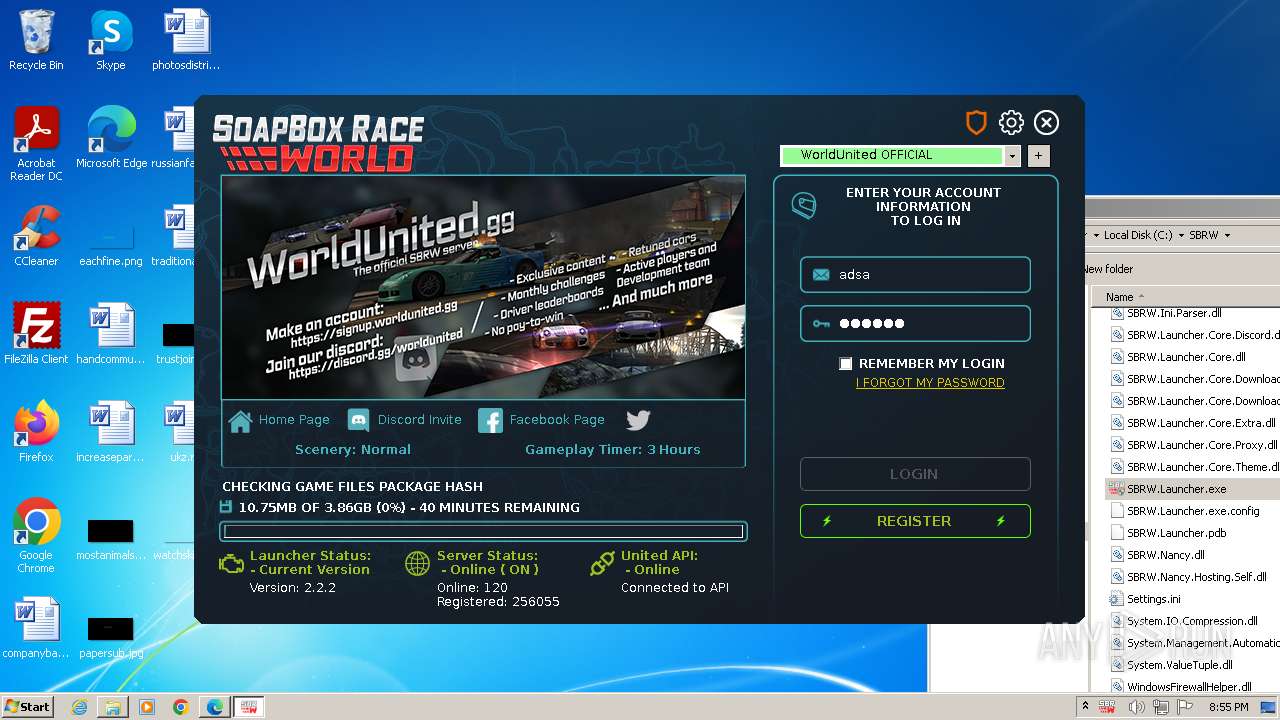Open the Windows Start menu

[x=27, y=706]
